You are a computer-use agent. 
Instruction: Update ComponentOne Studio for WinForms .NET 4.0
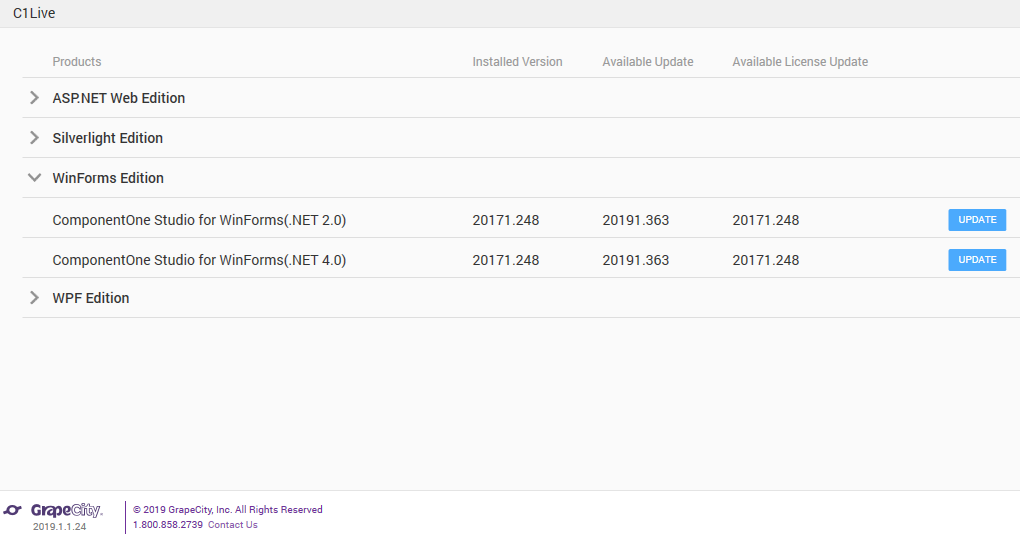click(x=977, y=260)
